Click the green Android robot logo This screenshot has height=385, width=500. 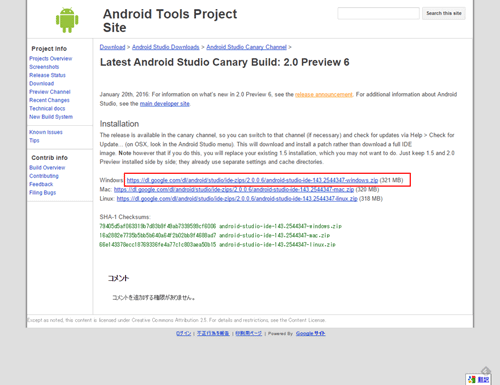point(67,20)
